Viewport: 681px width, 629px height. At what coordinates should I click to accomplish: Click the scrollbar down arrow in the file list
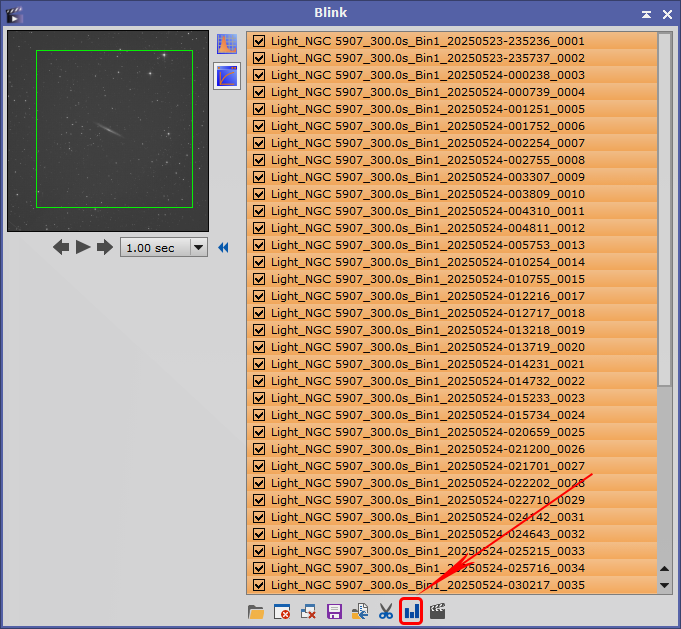pyautogui.click(x=664, y=585)
